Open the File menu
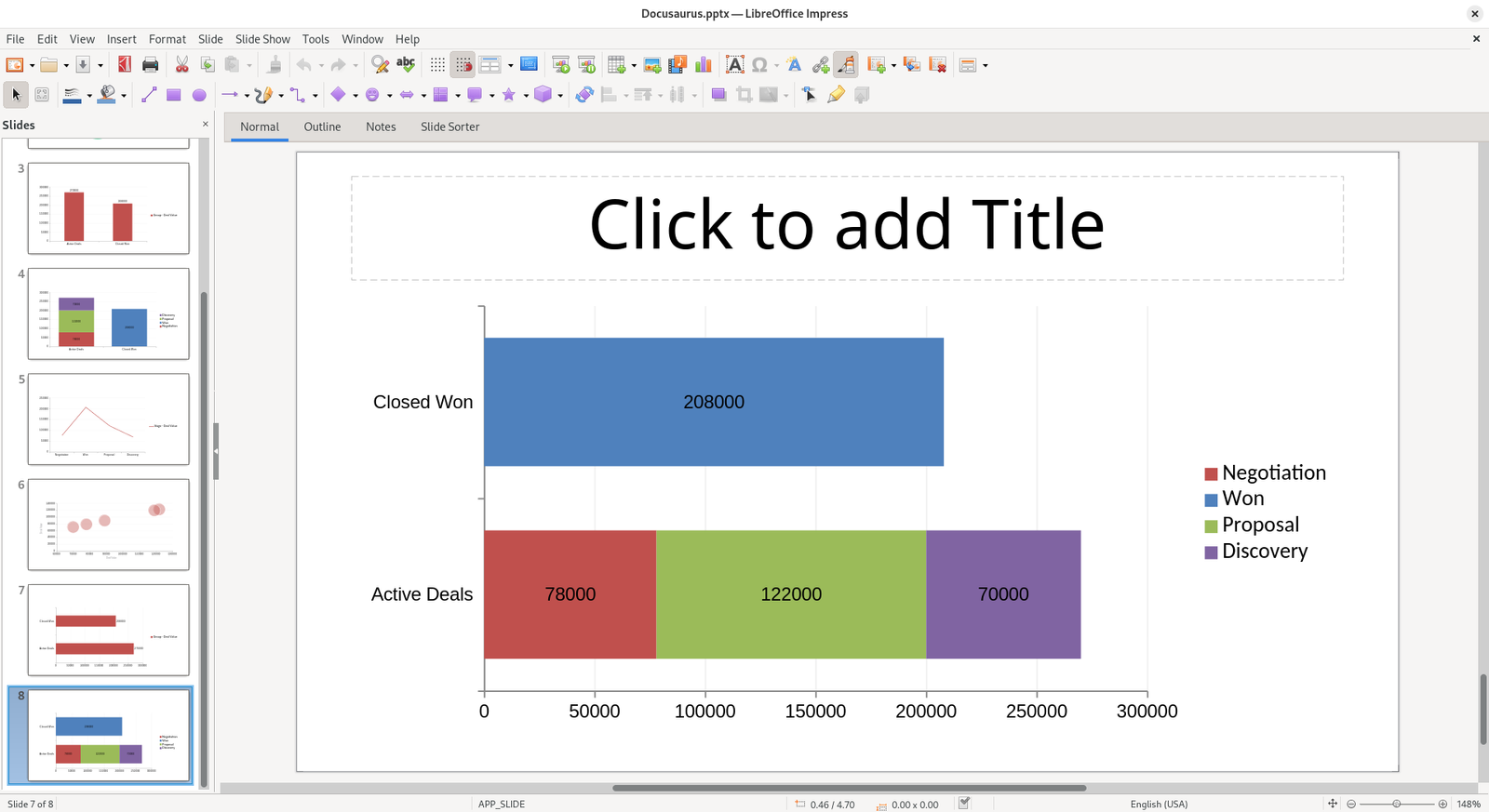The image size is (1489, 812). click(x=16, y=39)
